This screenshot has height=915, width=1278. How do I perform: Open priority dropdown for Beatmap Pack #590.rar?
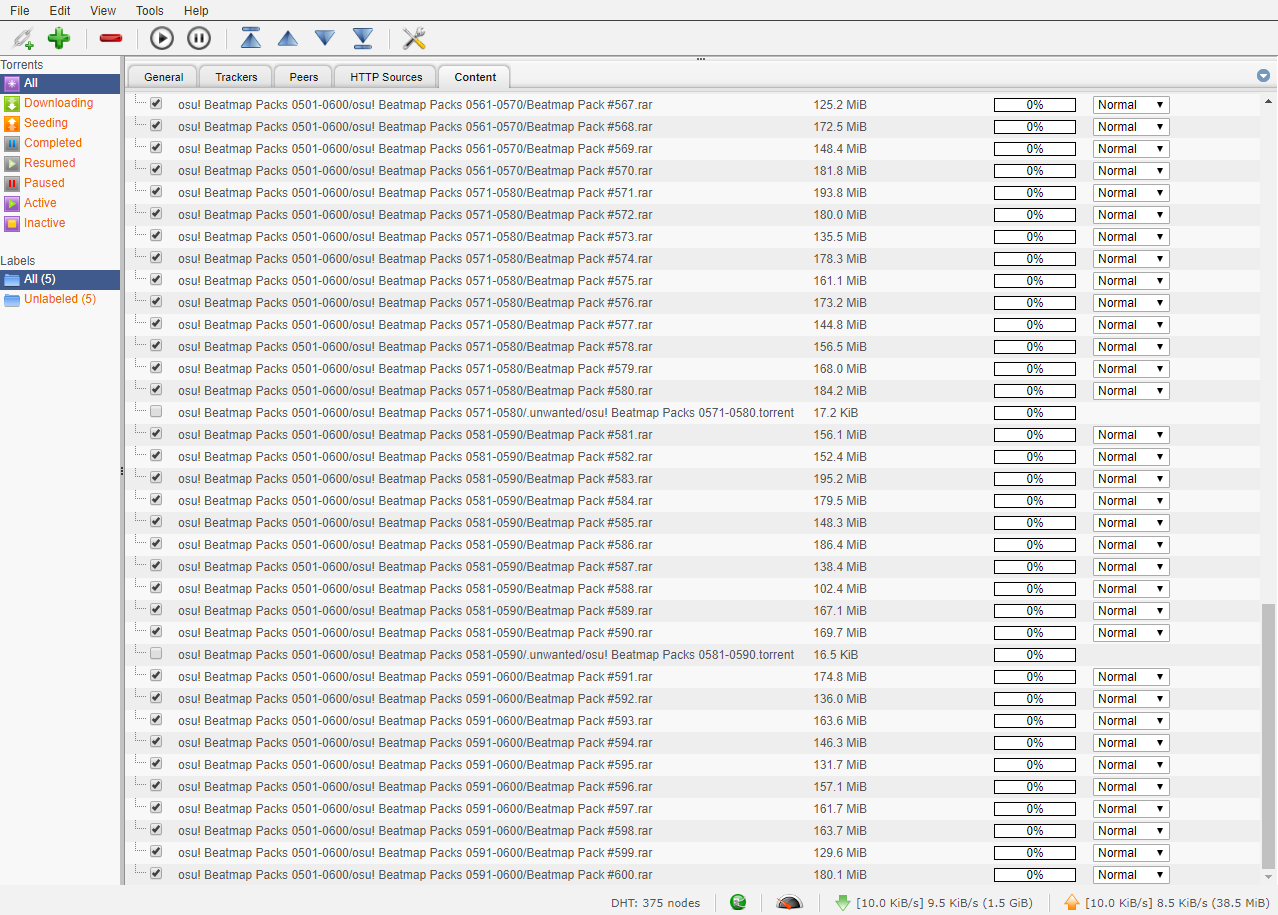pos(1131,633)
